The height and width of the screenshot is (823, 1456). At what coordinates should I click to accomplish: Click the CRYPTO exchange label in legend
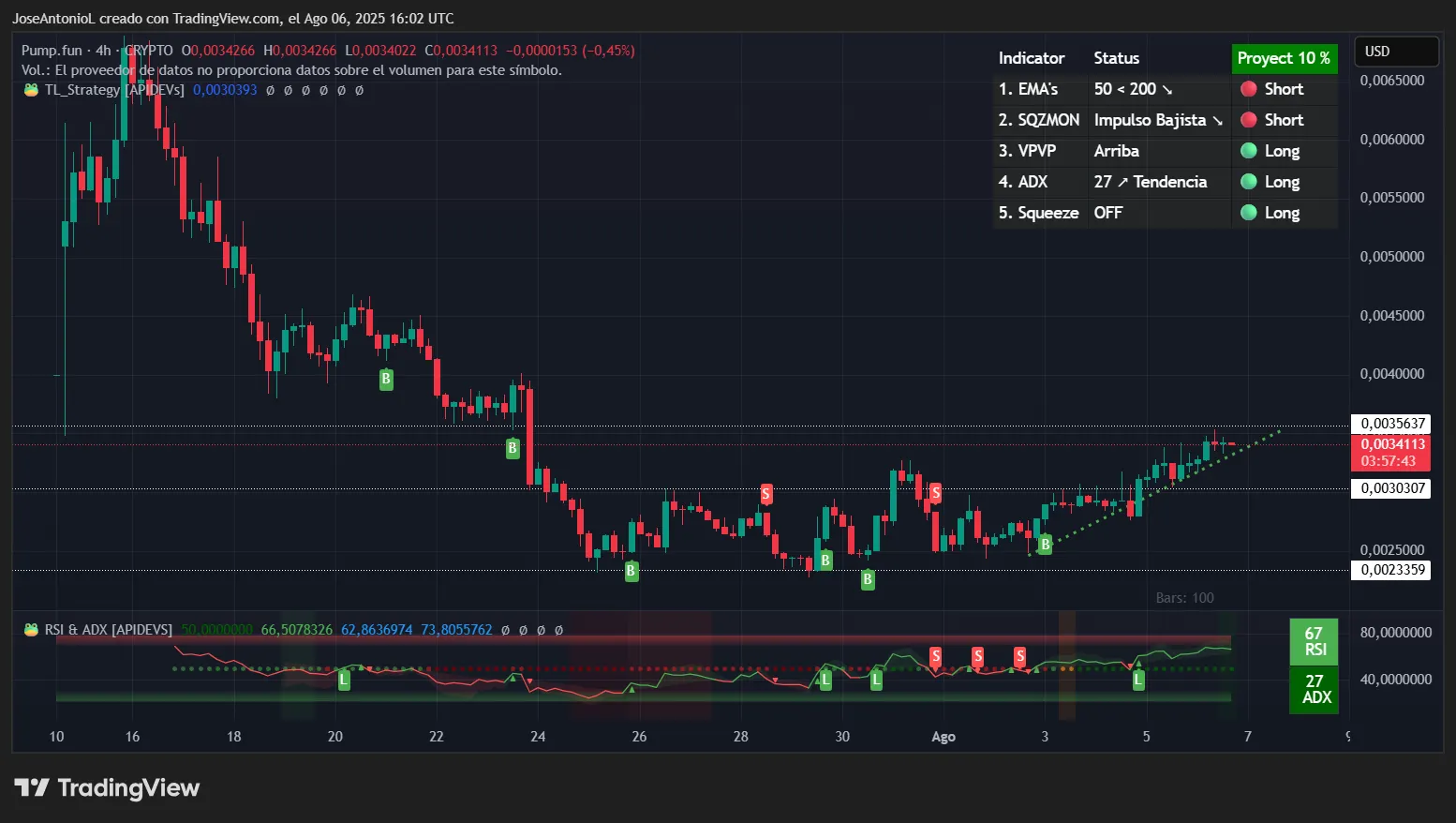tap(149, 50)
